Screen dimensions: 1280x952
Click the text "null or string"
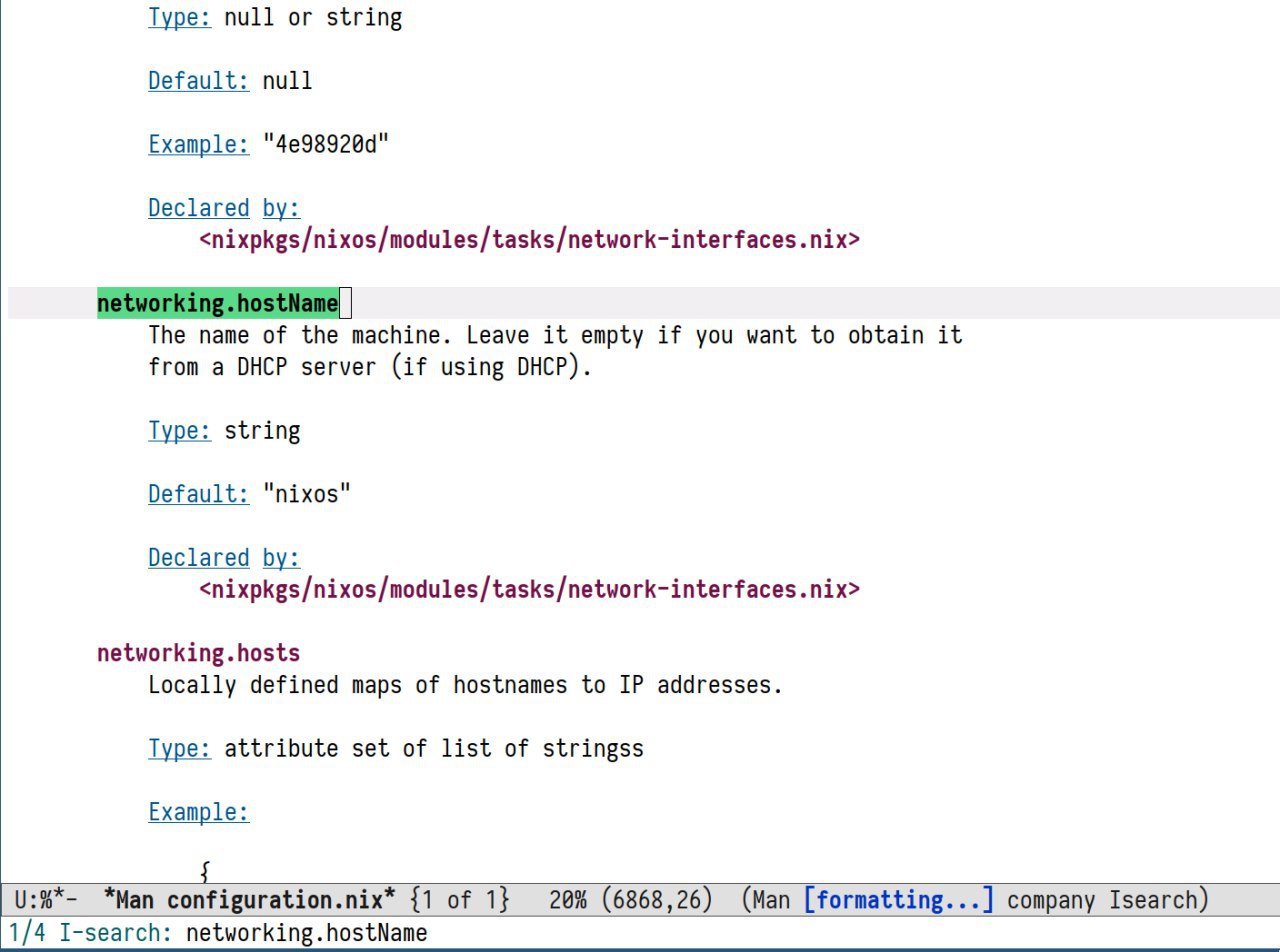pos(313,17)
